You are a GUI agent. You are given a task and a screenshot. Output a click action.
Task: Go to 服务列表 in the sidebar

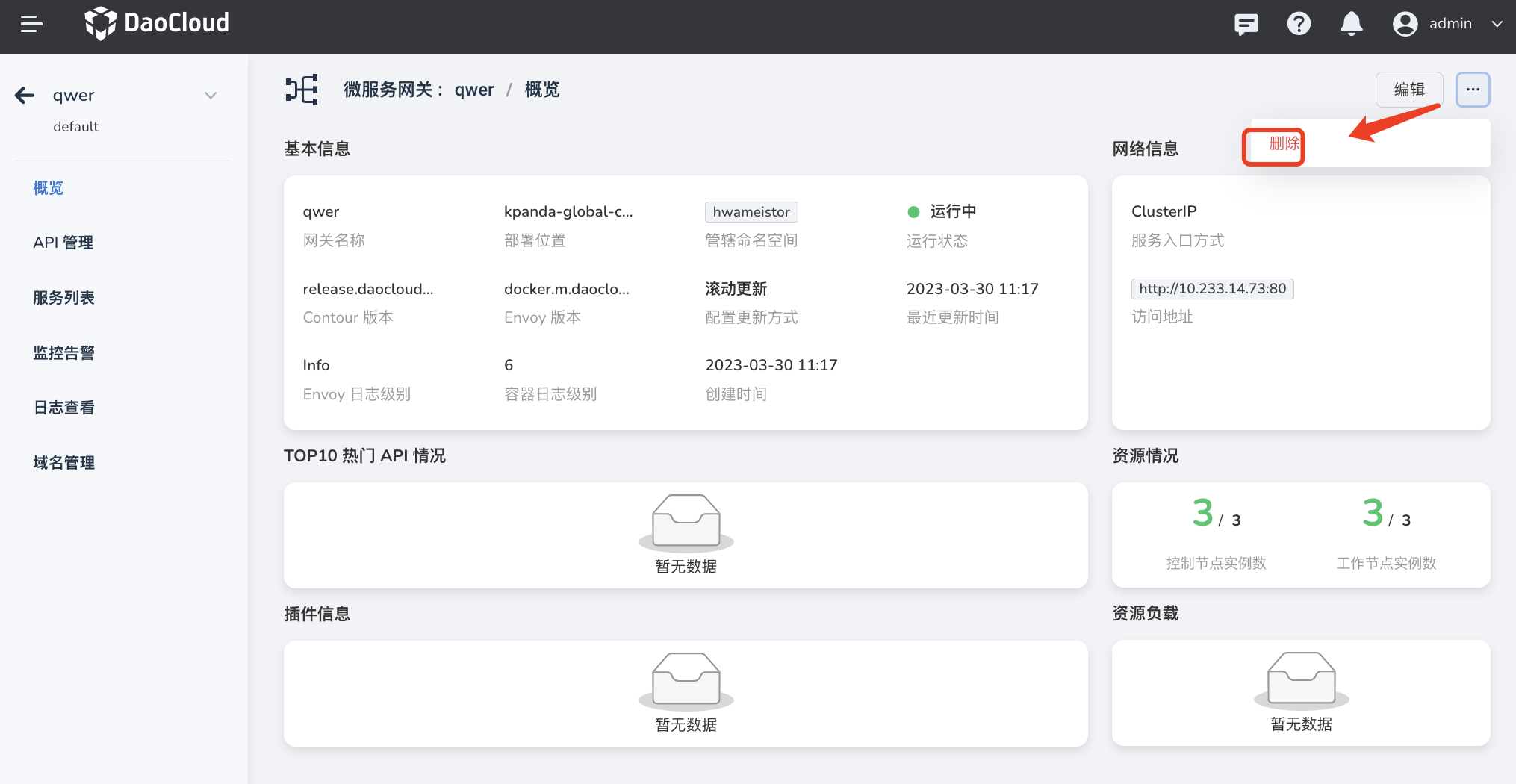(x=63, y=298)
